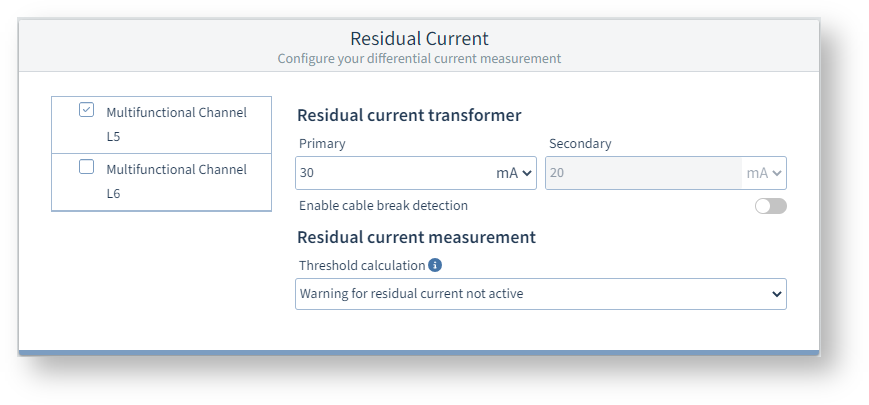Enable the cable break detection switch
Image resolution: width=869 pixels, height=405 pixels.
tap(770, 206)
